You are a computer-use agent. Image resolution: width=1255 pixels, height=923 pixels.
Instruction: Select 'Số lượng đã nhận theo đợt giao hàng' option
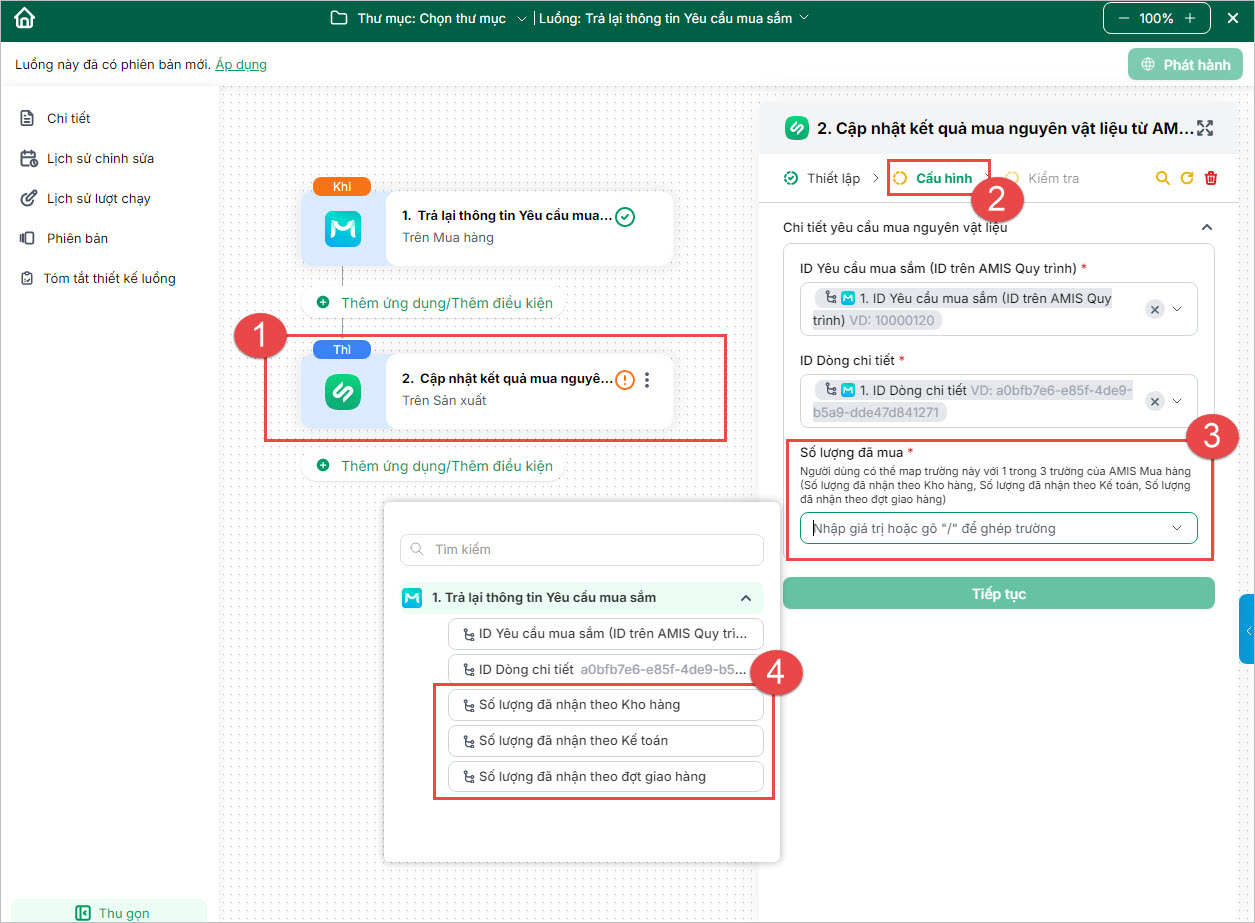click(606, 777)
